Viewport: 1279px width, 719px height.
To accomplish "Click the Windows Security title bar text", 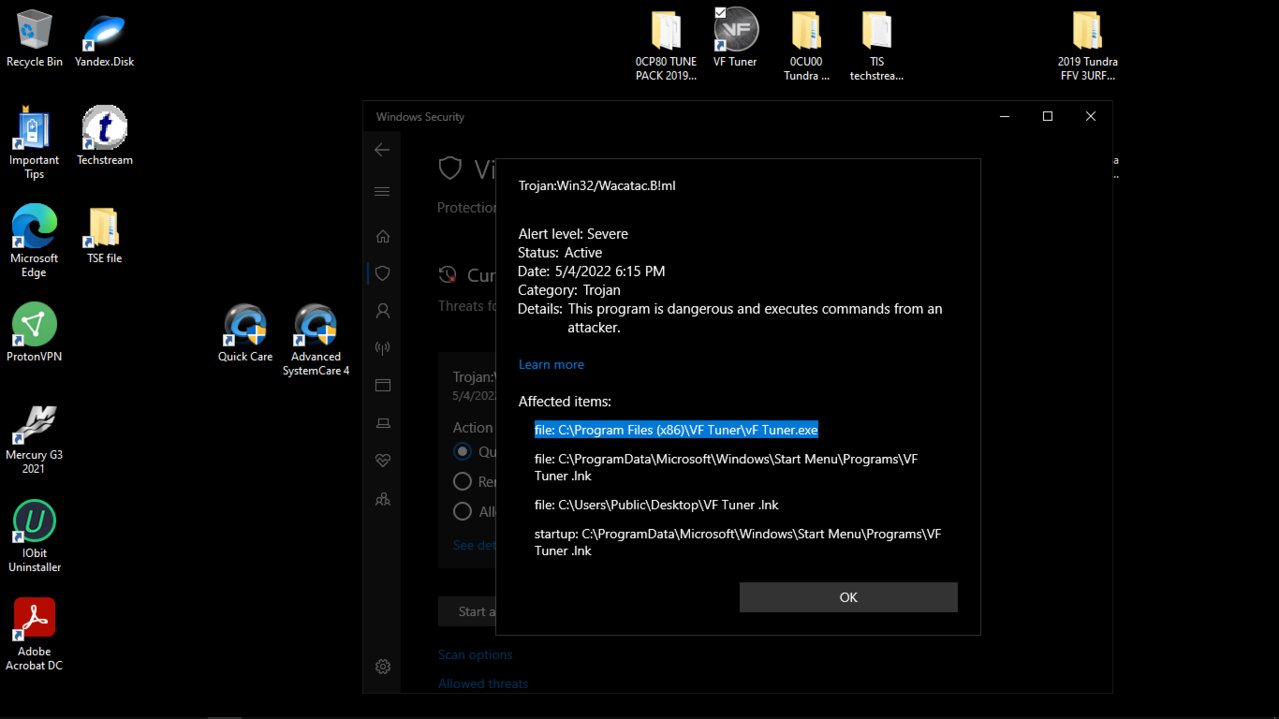I will tap(420, 117).
